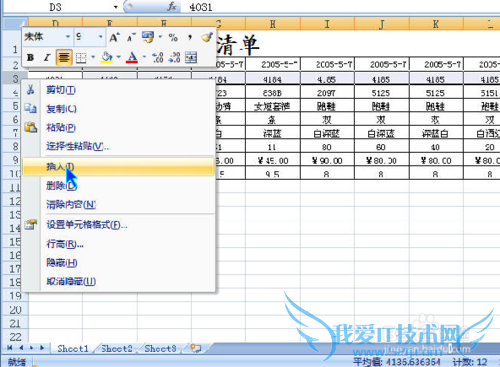Click cell K4 showing 5125
Viewport: 500px width, 367px height.
click(436, 93)
